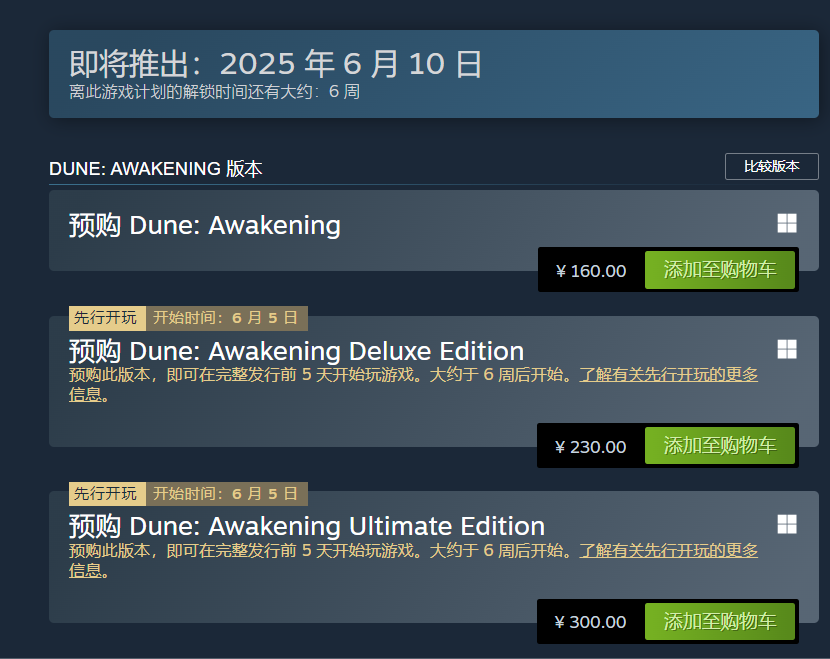Click the Dune: Awakening Deluxe Edition title
This screenshot has width=830, height=659.
pyautogui.click(x=296, y=351)
